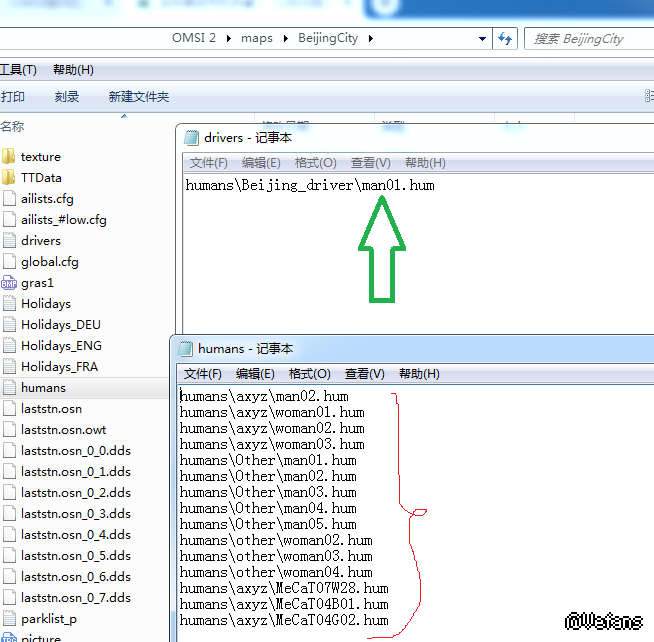The image size is (654, 642).
Task: Click line humans\axyz\woman01.hum
Action: pyautogui.click(x=272, y=412)
